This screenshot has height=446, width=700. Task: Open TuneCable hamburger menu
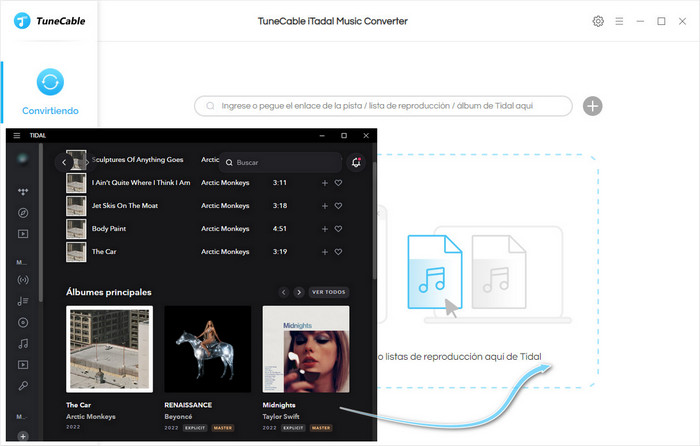pos(619,21)
